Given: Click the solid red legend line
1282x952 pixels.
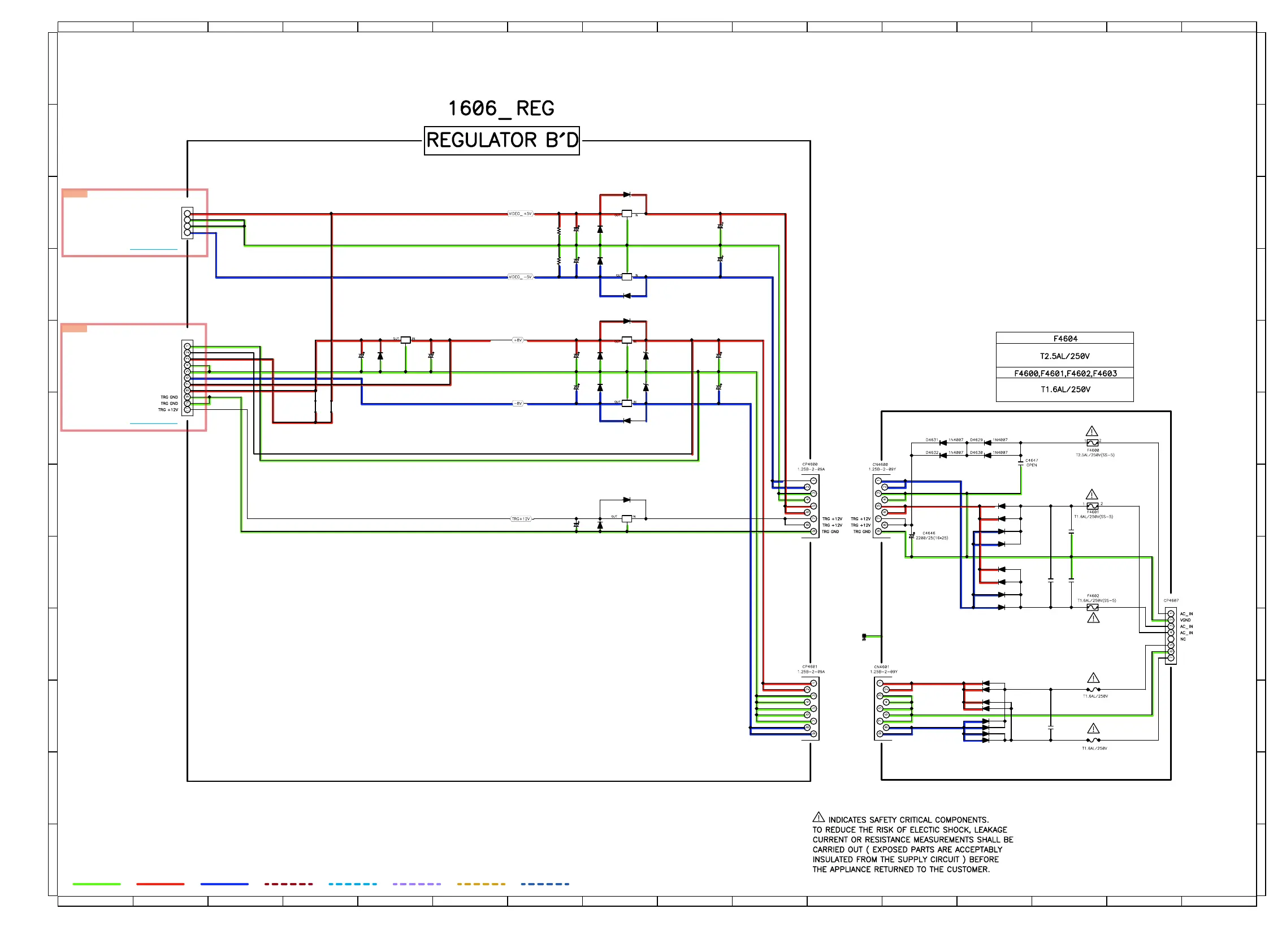Looking at the screenshot, I should tap(160, 884).
